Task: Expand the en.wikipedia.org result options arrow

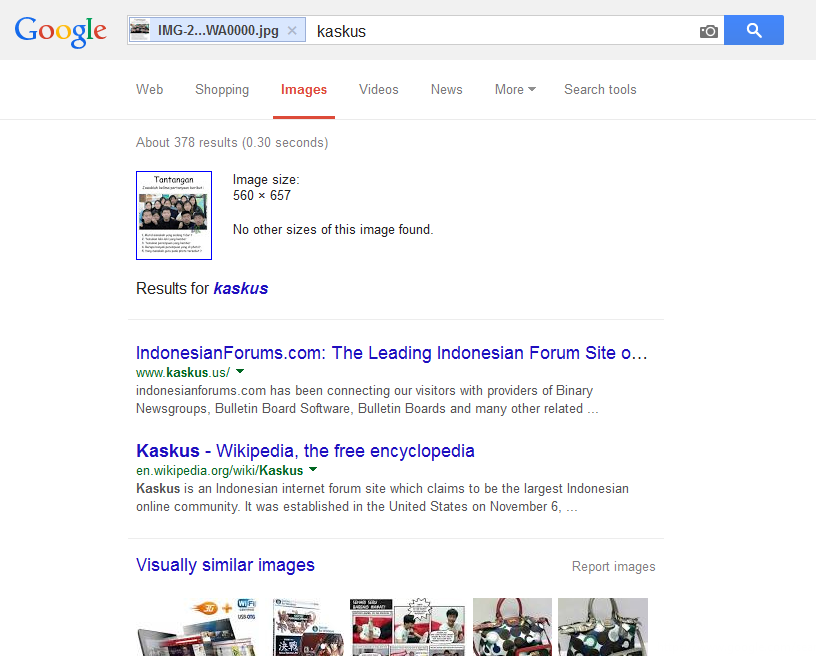Action: [x=313, y=469]
